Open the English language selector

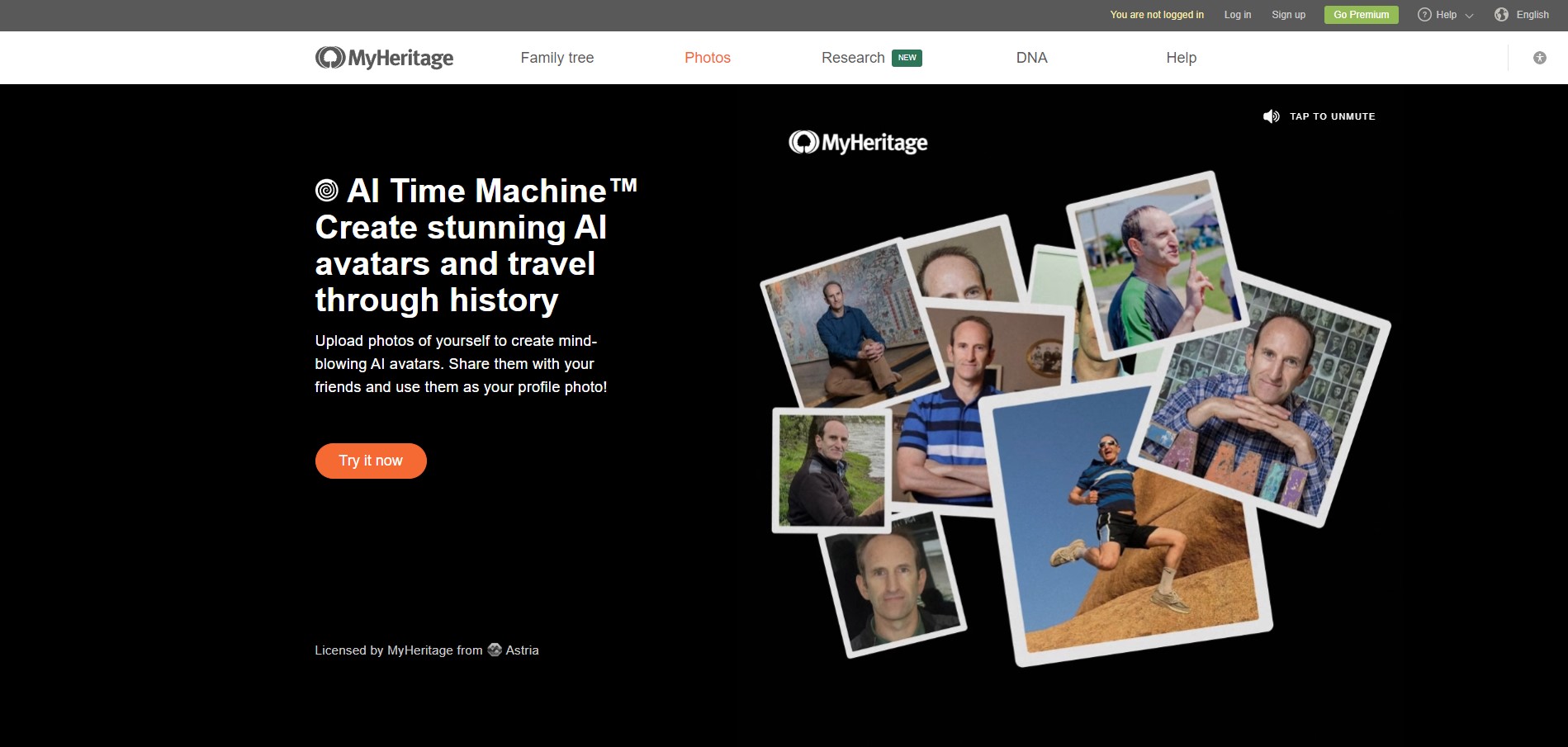(x=1532, y=15)
